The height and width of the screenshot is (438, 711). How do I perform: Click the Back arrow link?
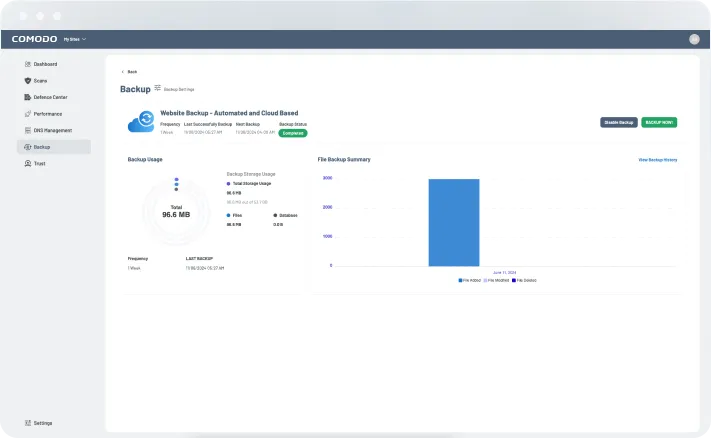pyautogui.click(x=129, y=72)
